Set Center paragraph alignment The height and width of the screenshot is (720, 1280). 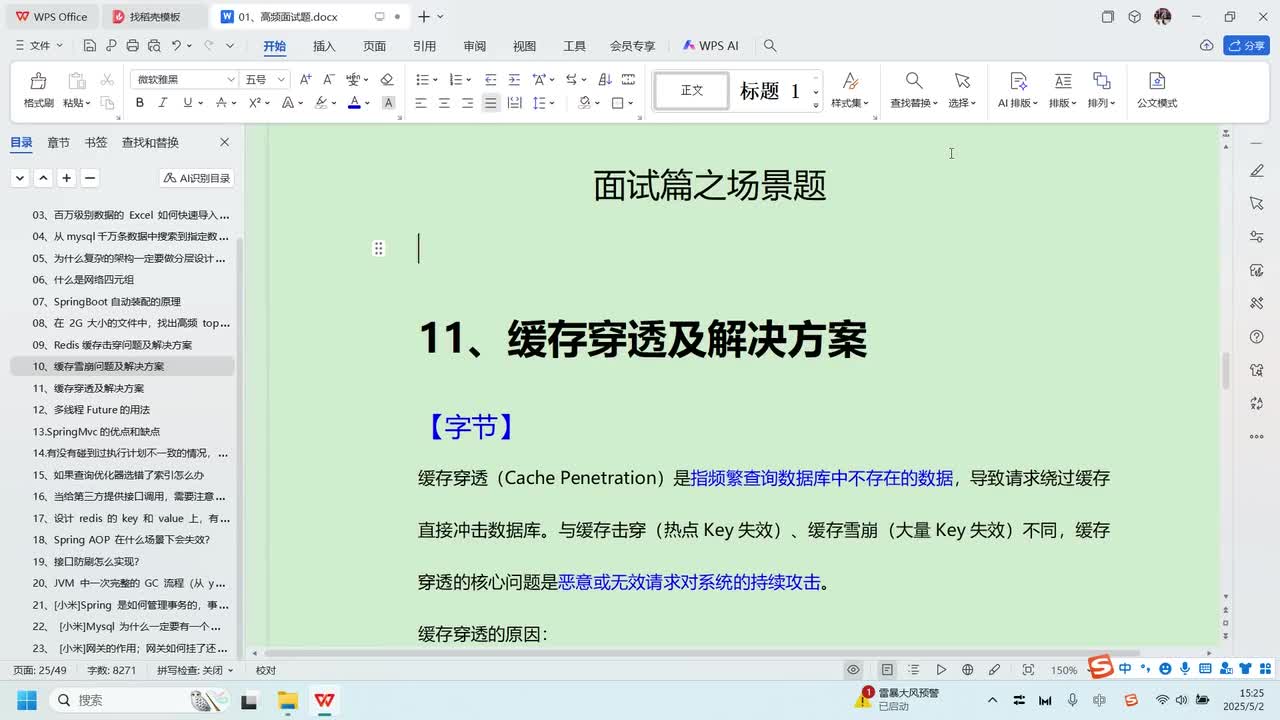(444, 103)
